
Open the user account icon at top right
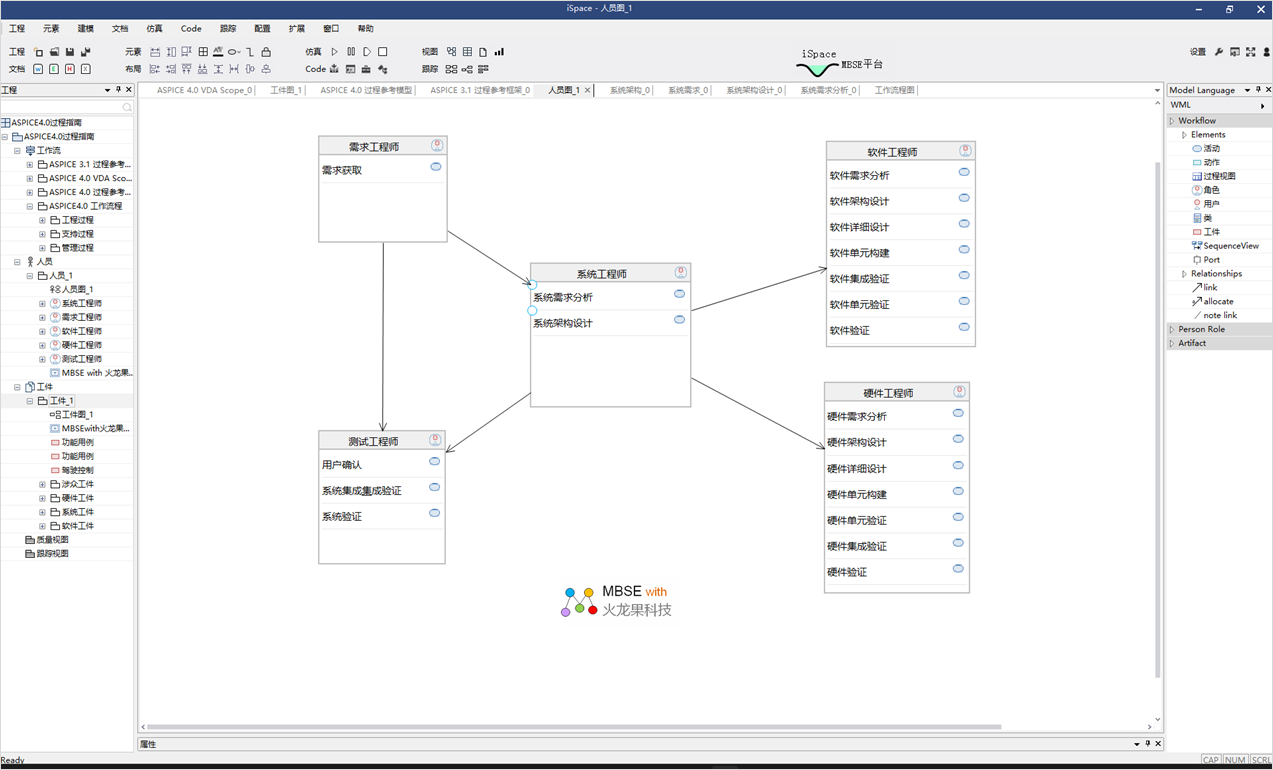1267,52
